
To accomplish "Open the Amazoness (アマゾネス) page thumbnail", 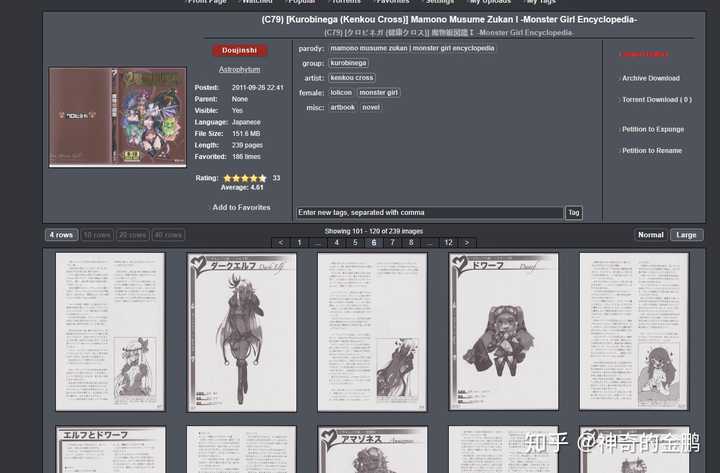I will [372, 449].
